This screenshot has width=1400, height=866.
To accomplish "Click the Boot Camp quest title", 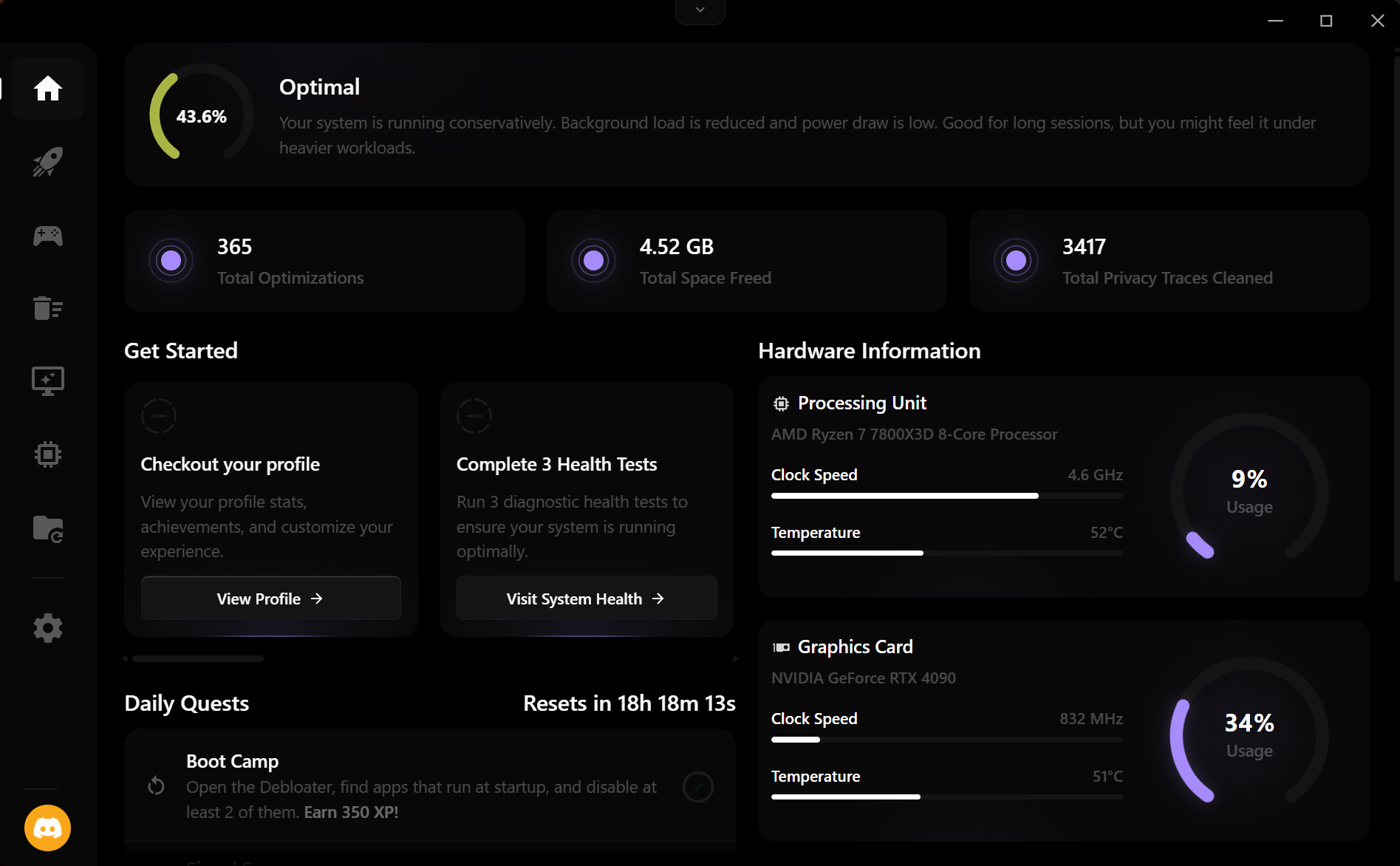I will click(x=233, y=761).
